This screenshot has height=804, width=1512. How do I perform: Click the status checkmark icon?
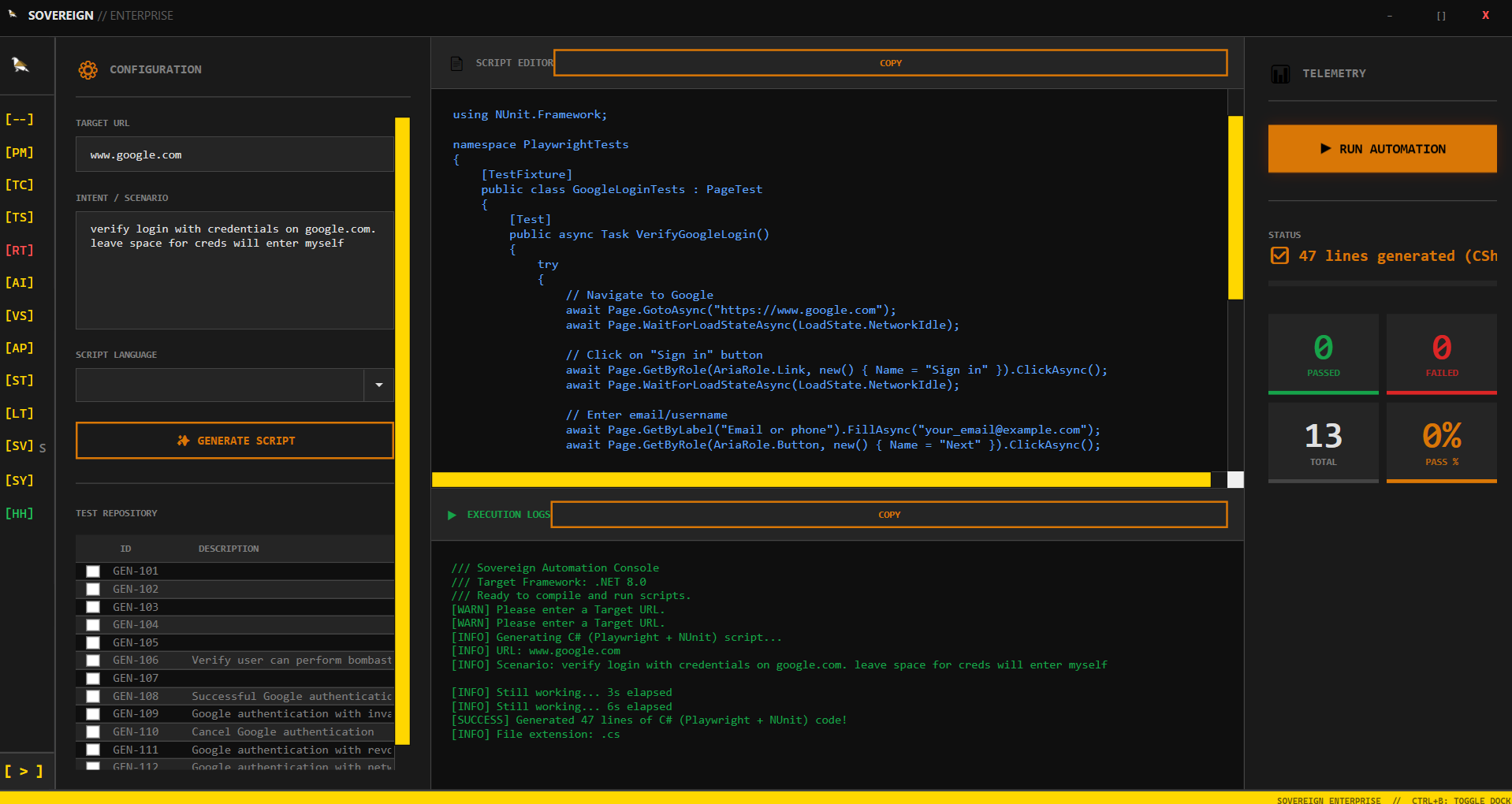click(x=1279, y=255)
